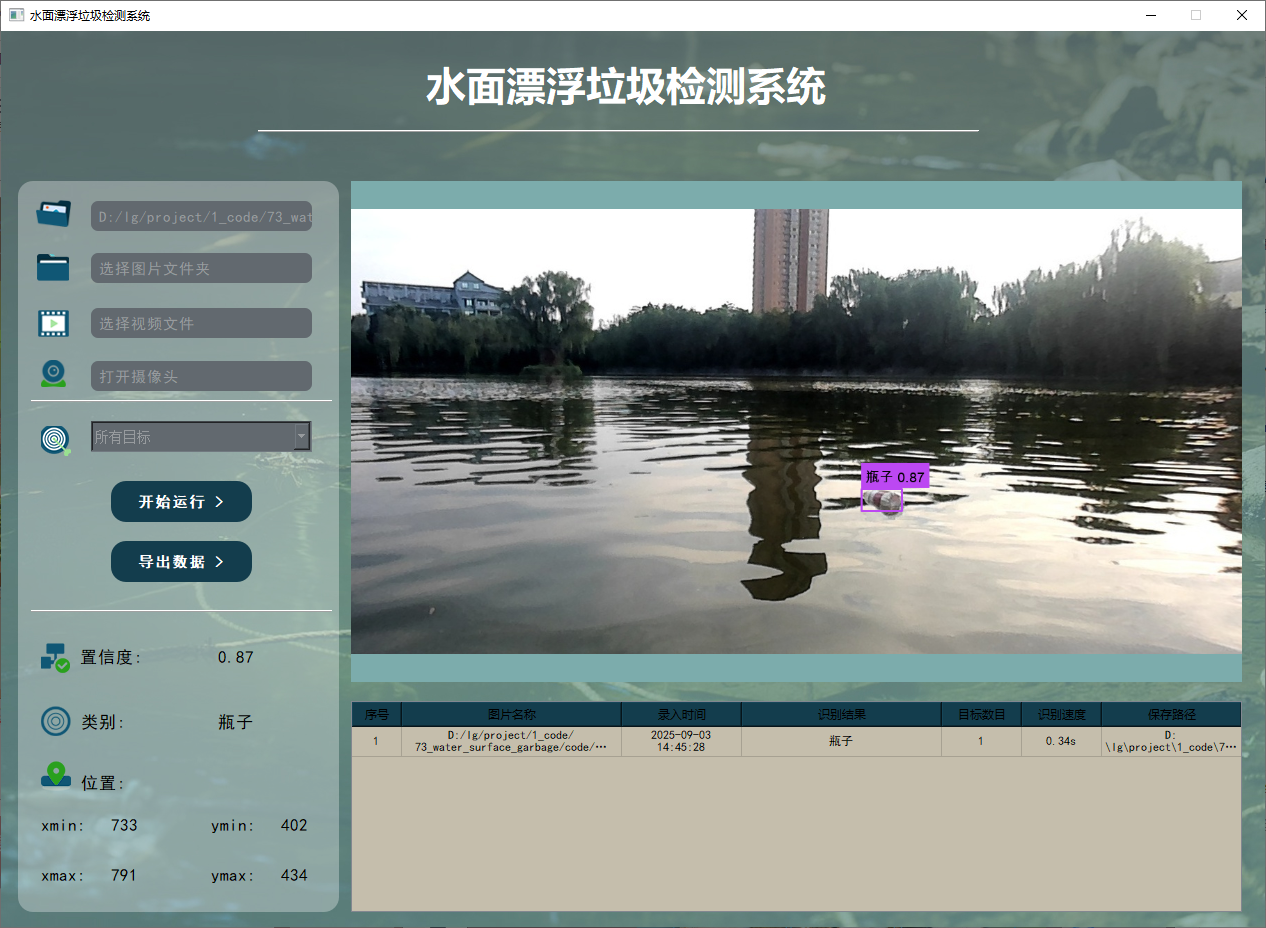Open the 所有目标 combo box

pos(201,436)
